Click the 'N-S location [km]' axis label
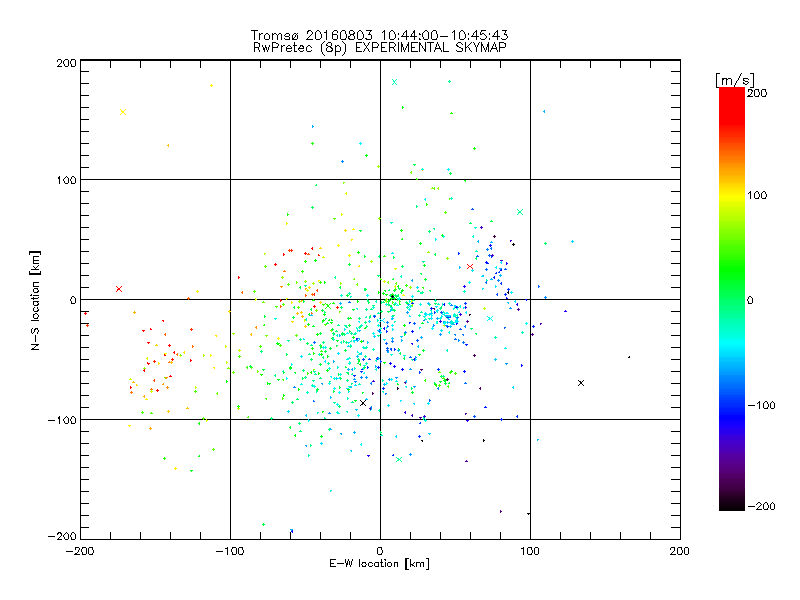The height and width of the screenshot is (600, 800). (x=35, y=301)
